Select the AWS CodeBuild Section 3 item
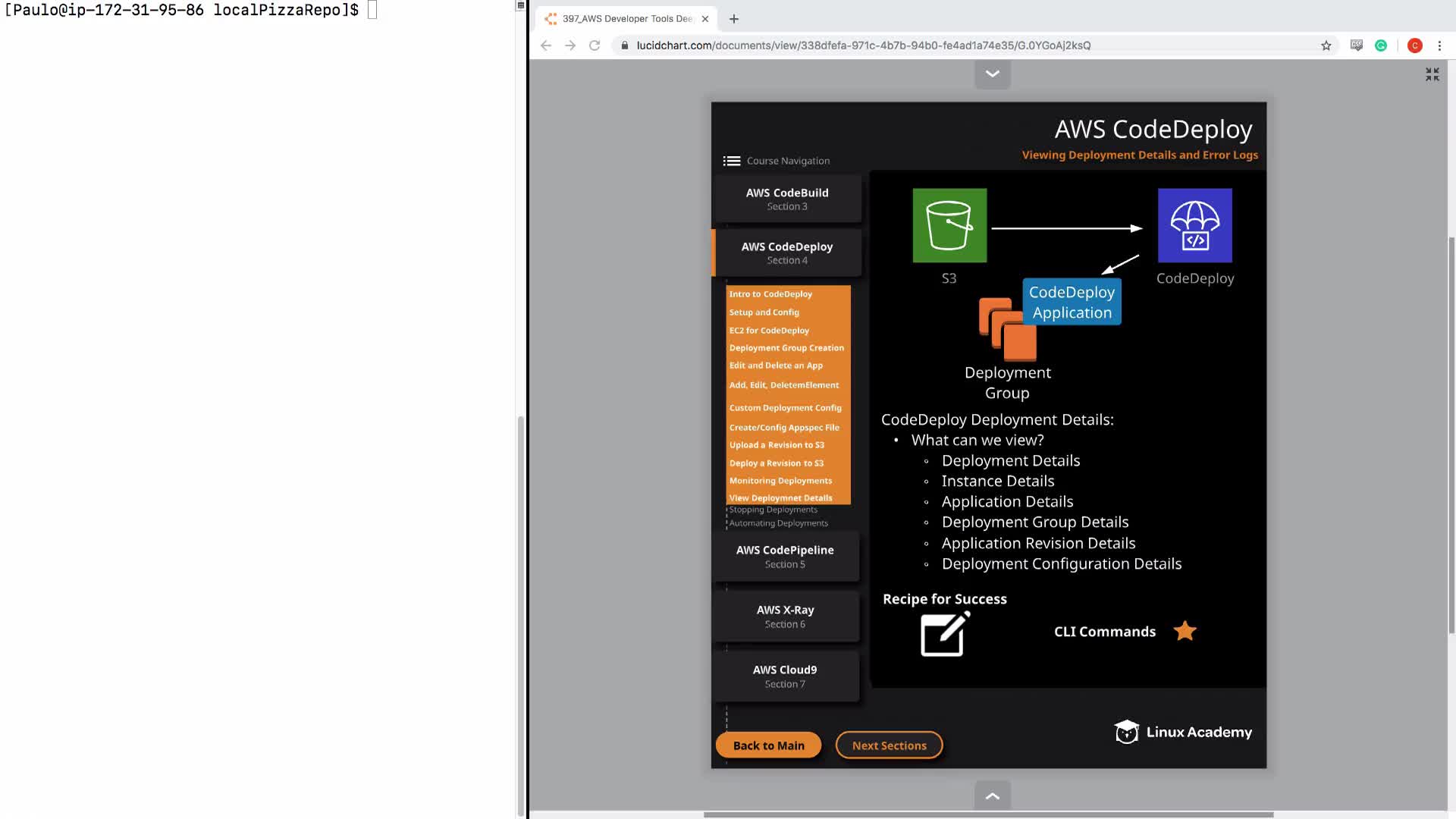Screen dimensions: 1456x819 (786, 199)
